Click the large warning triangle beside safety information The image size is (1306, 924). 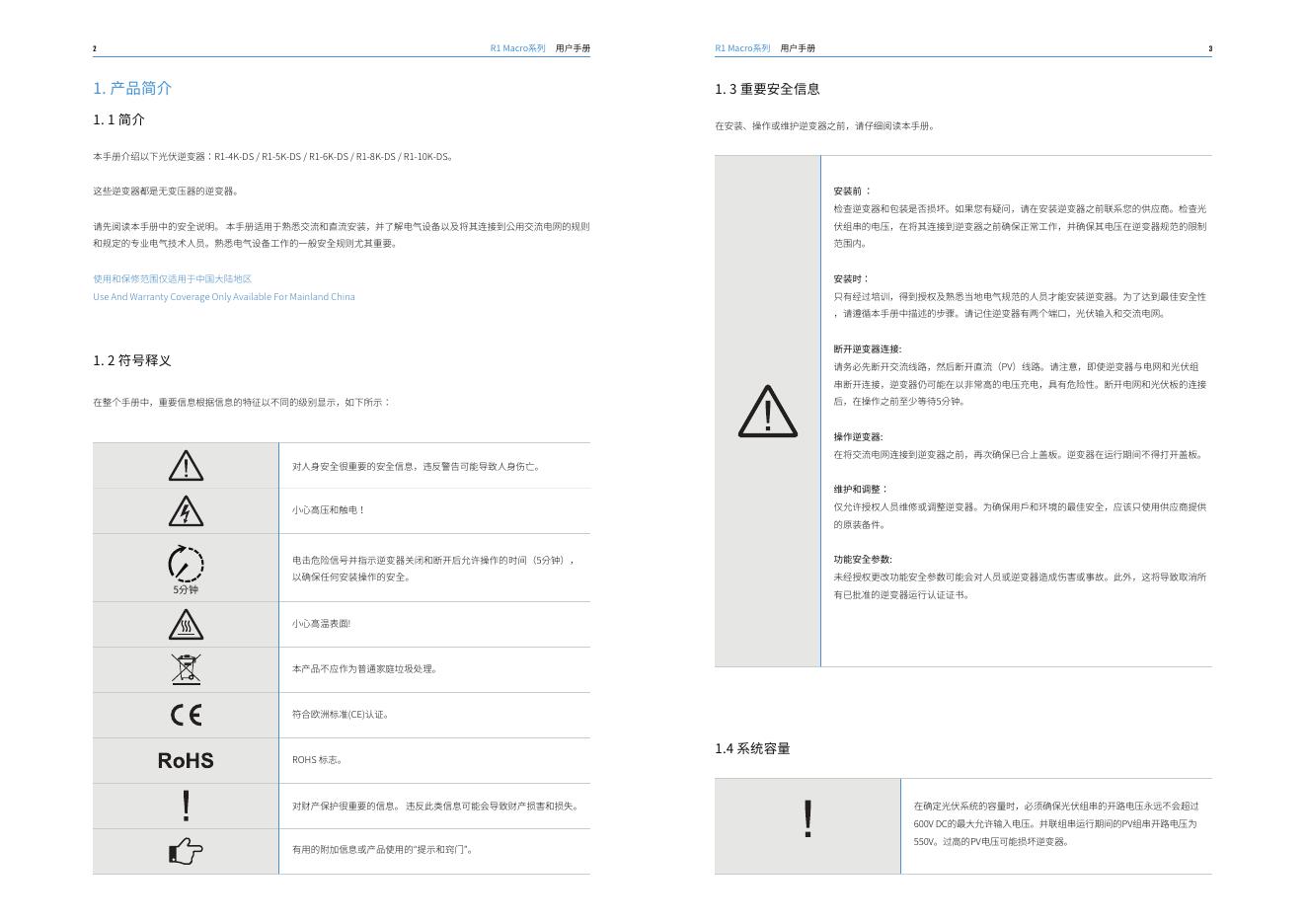768,411
